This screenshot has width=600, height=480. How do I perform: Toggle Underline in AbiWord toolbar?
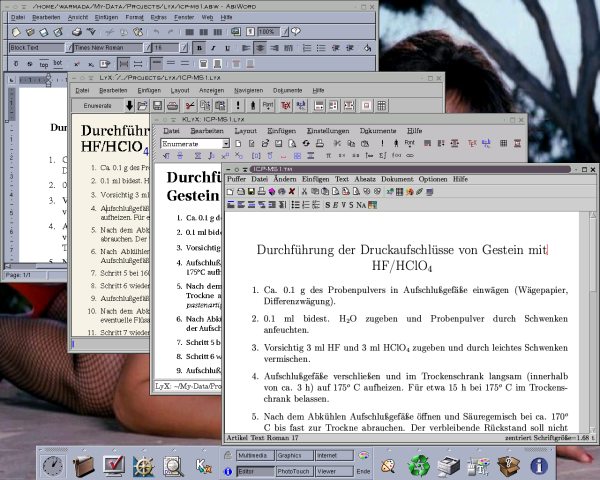(x=227, y=48)
